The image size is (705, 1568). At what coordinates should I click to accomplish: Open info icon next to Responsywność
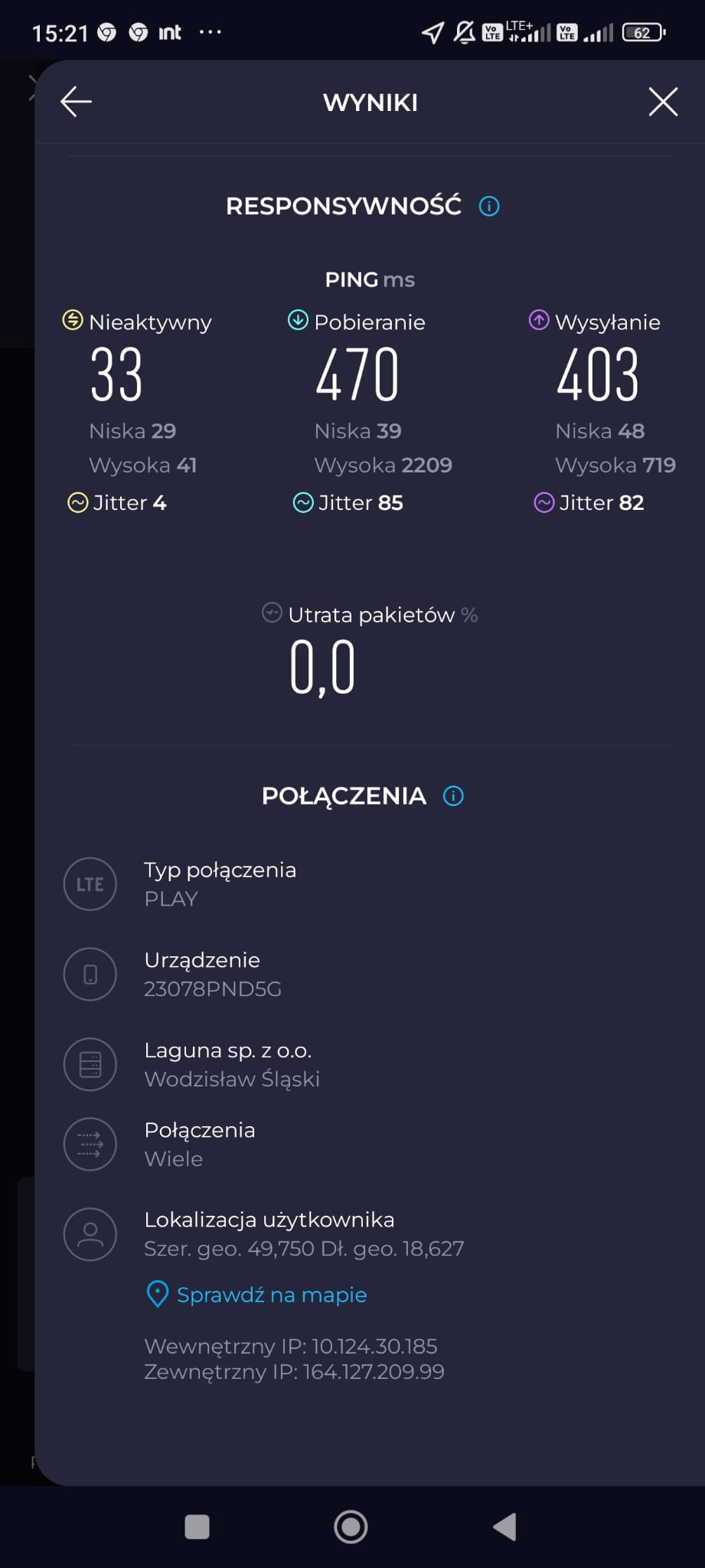[x=489, y=206]
